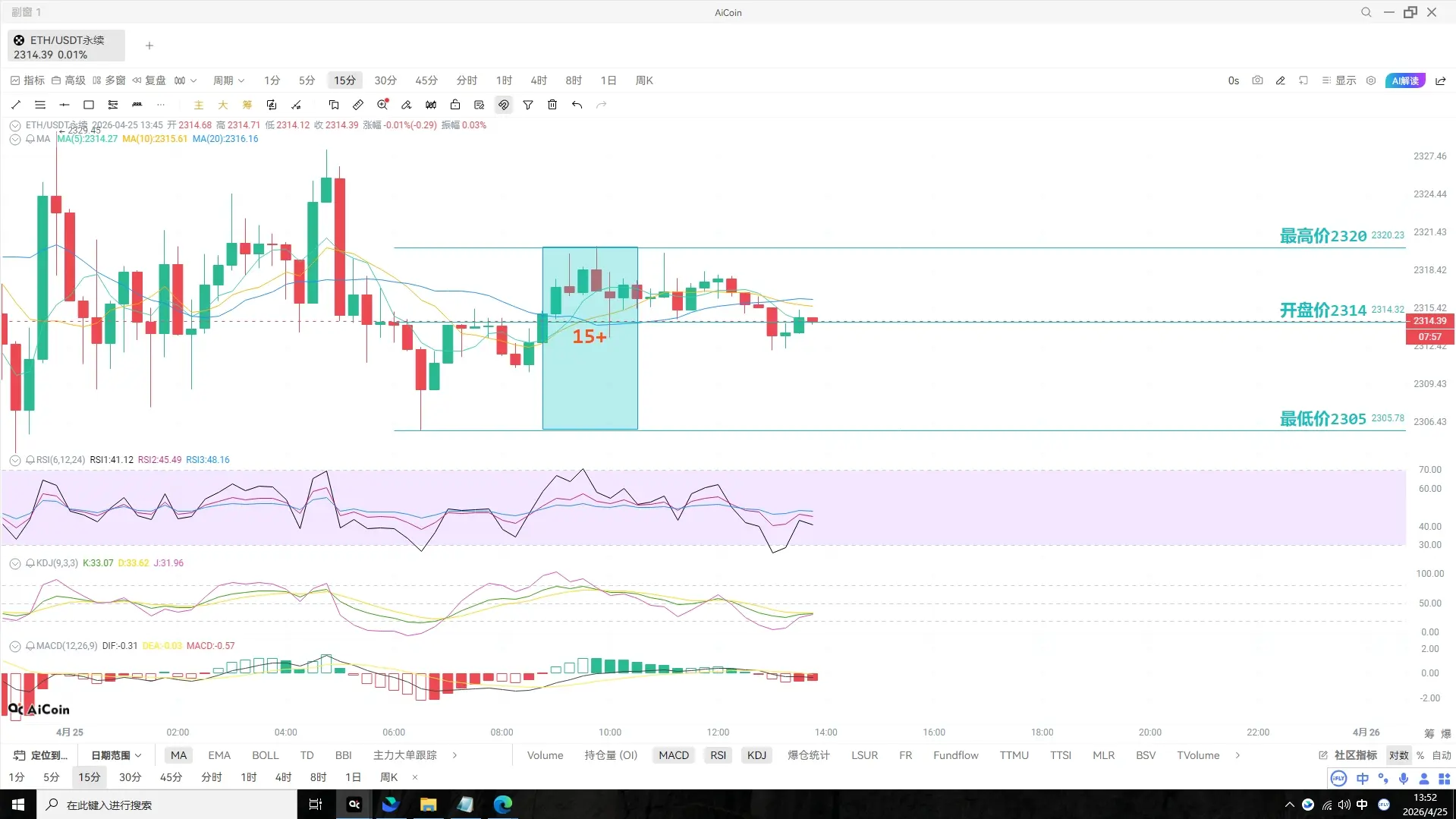Collapse the MACD indicator panel
The width and height of the screenshot is (1456, 819).
coord(15,646)
